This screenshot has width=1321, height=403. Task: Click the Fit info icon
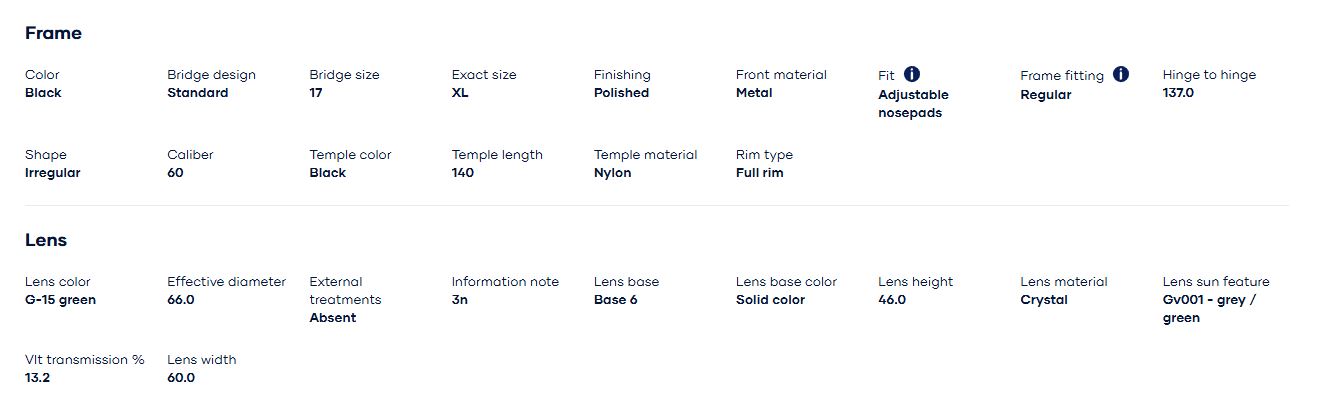pyautogui.click(x=912, y=74)
